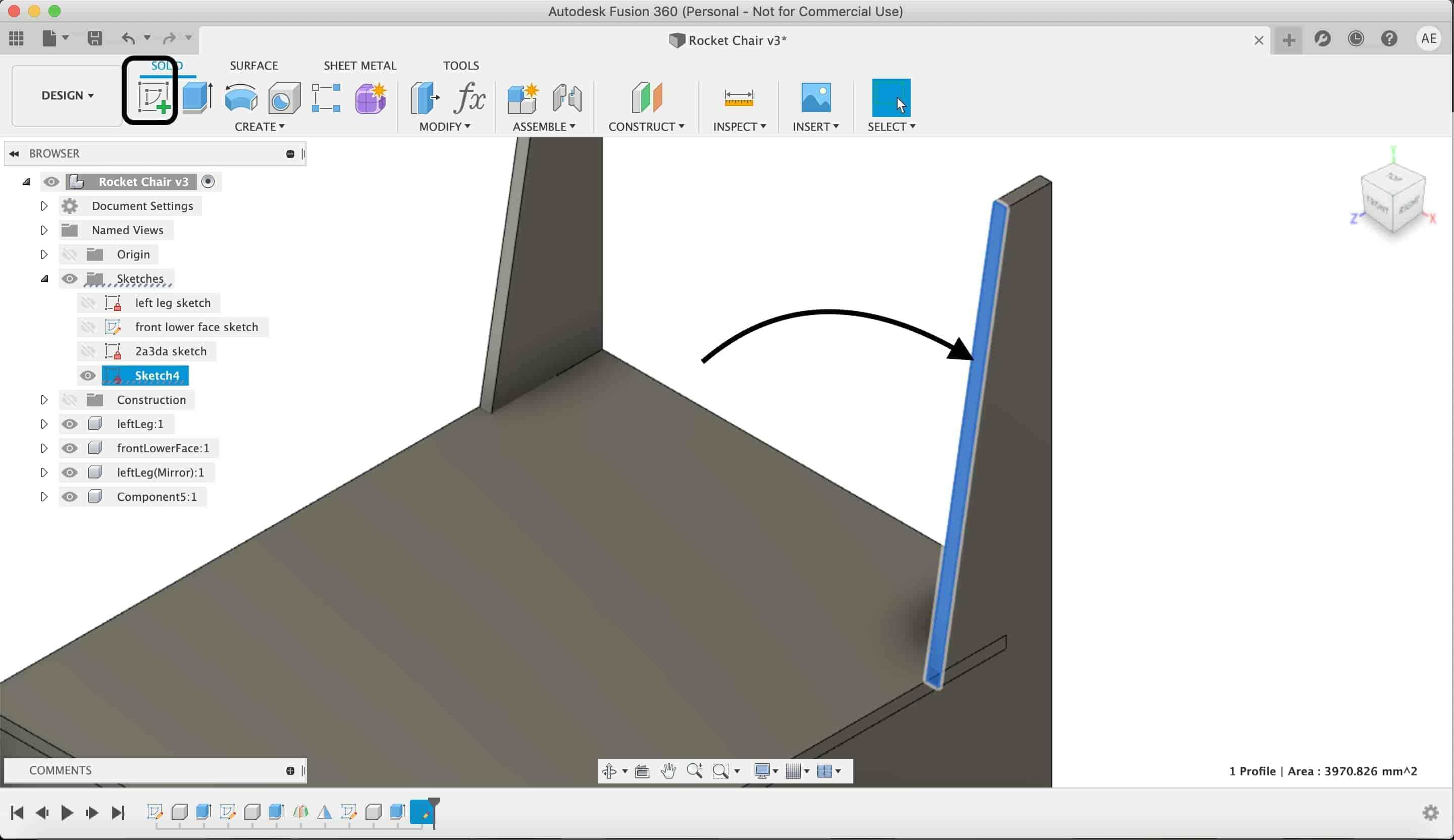Screen dimensions: 1454x840
Task: Open the ASSEMBLE dropdown menu
Action: point(544,126)
